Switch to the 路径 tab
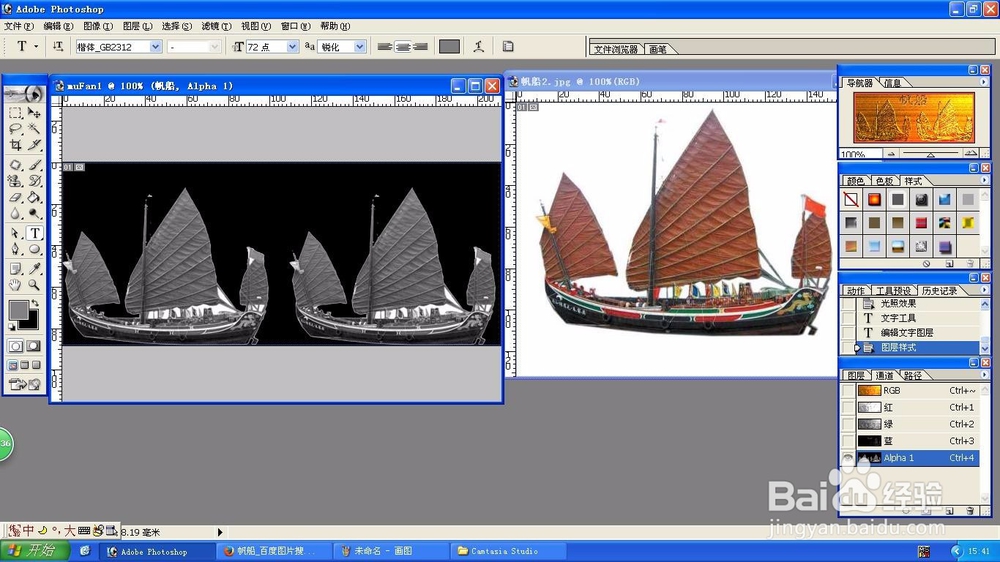Image resolution: width=1000 pixels, height=562 pixels. click(x=912, y=375)
